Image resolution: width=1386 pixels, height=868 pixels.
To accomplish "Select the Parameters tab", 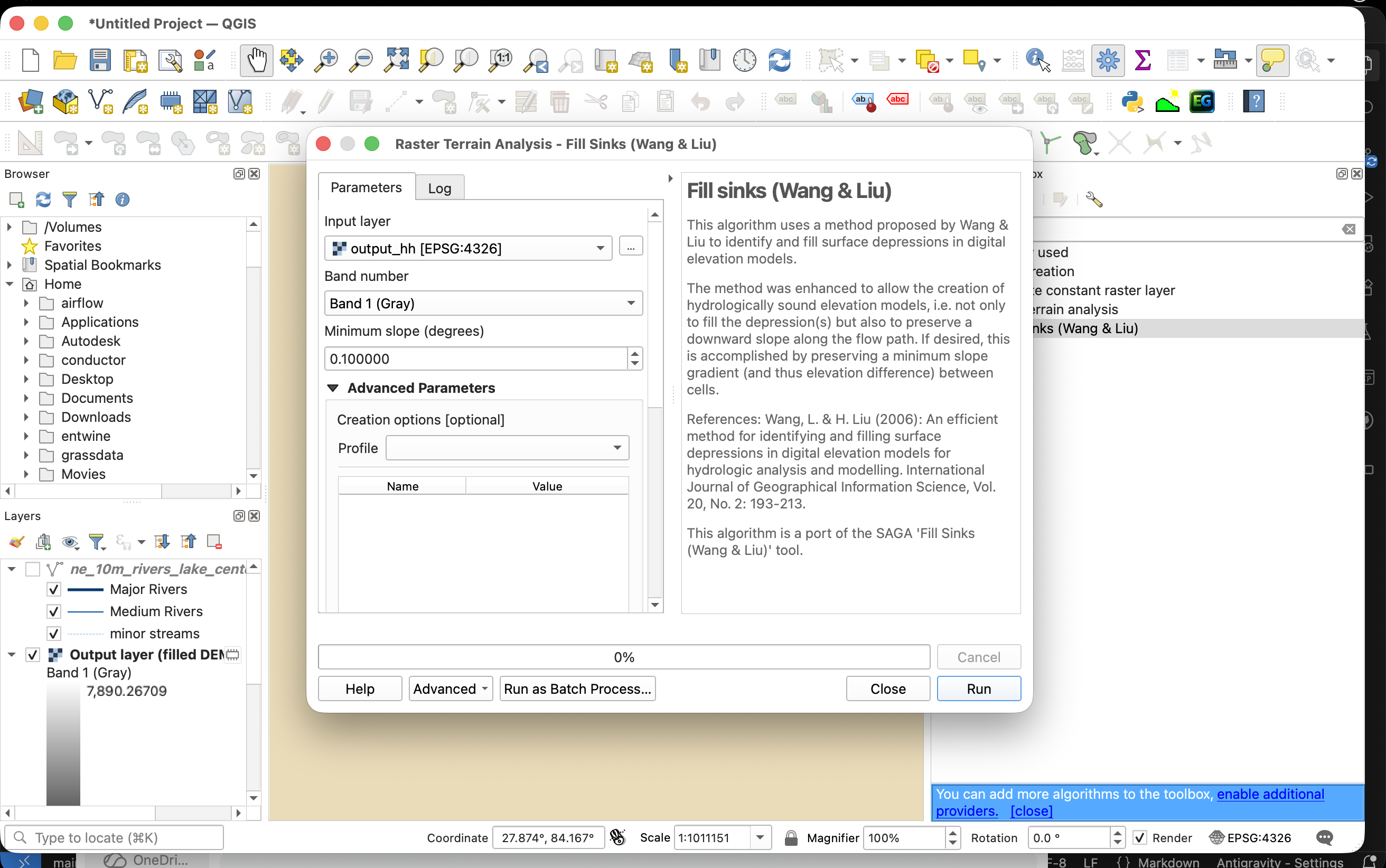I will click(x=367, y=187).
